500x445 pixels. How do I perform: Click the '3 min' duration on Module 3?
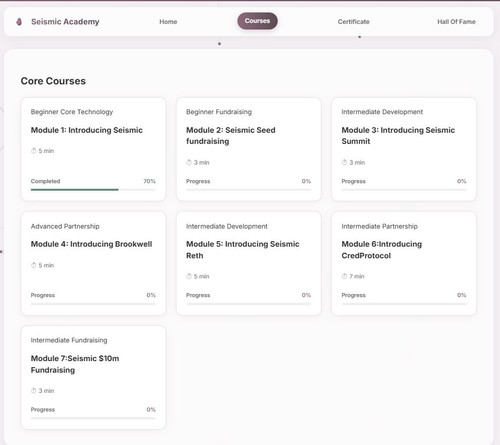coord(357,163)
